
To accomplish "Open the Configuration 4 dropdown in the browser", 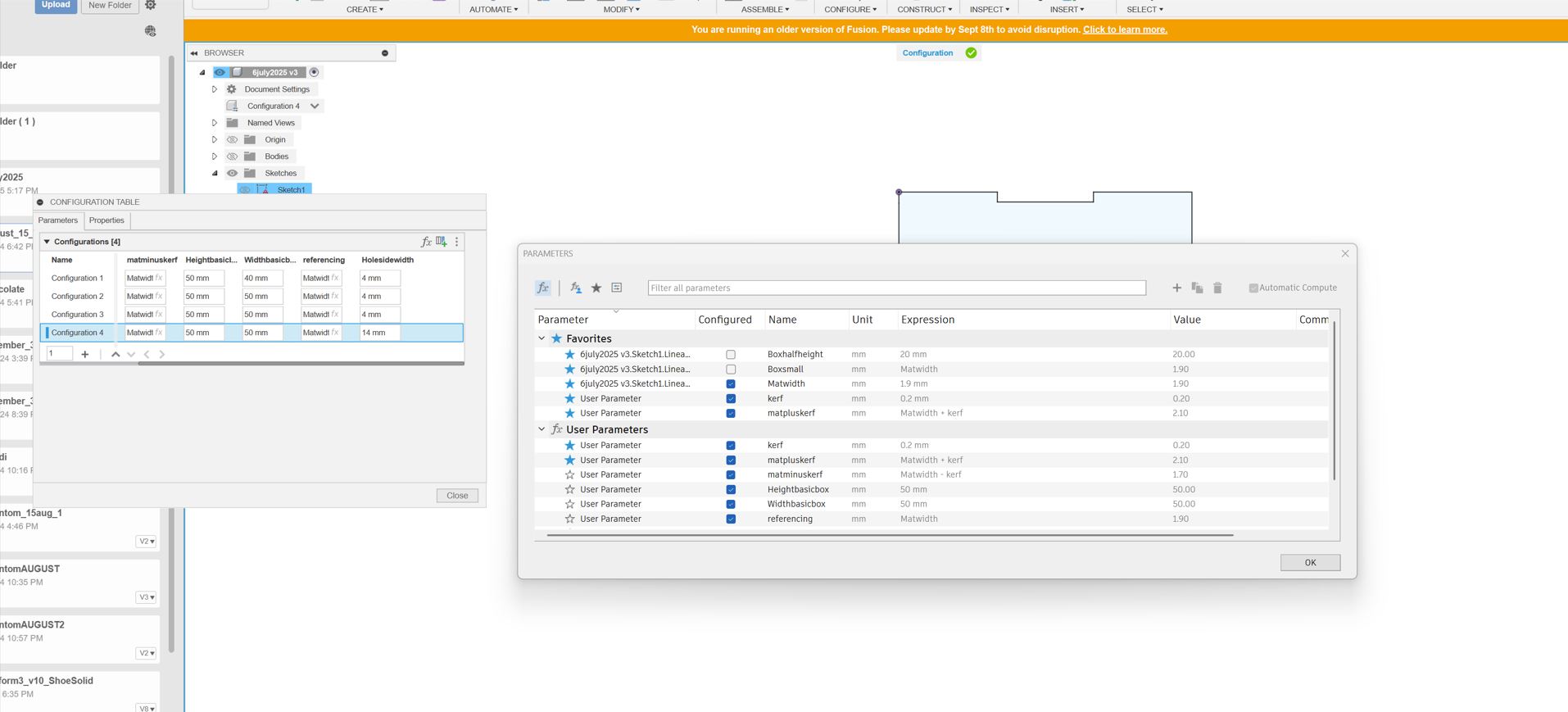I will click(x=315, y=107).
